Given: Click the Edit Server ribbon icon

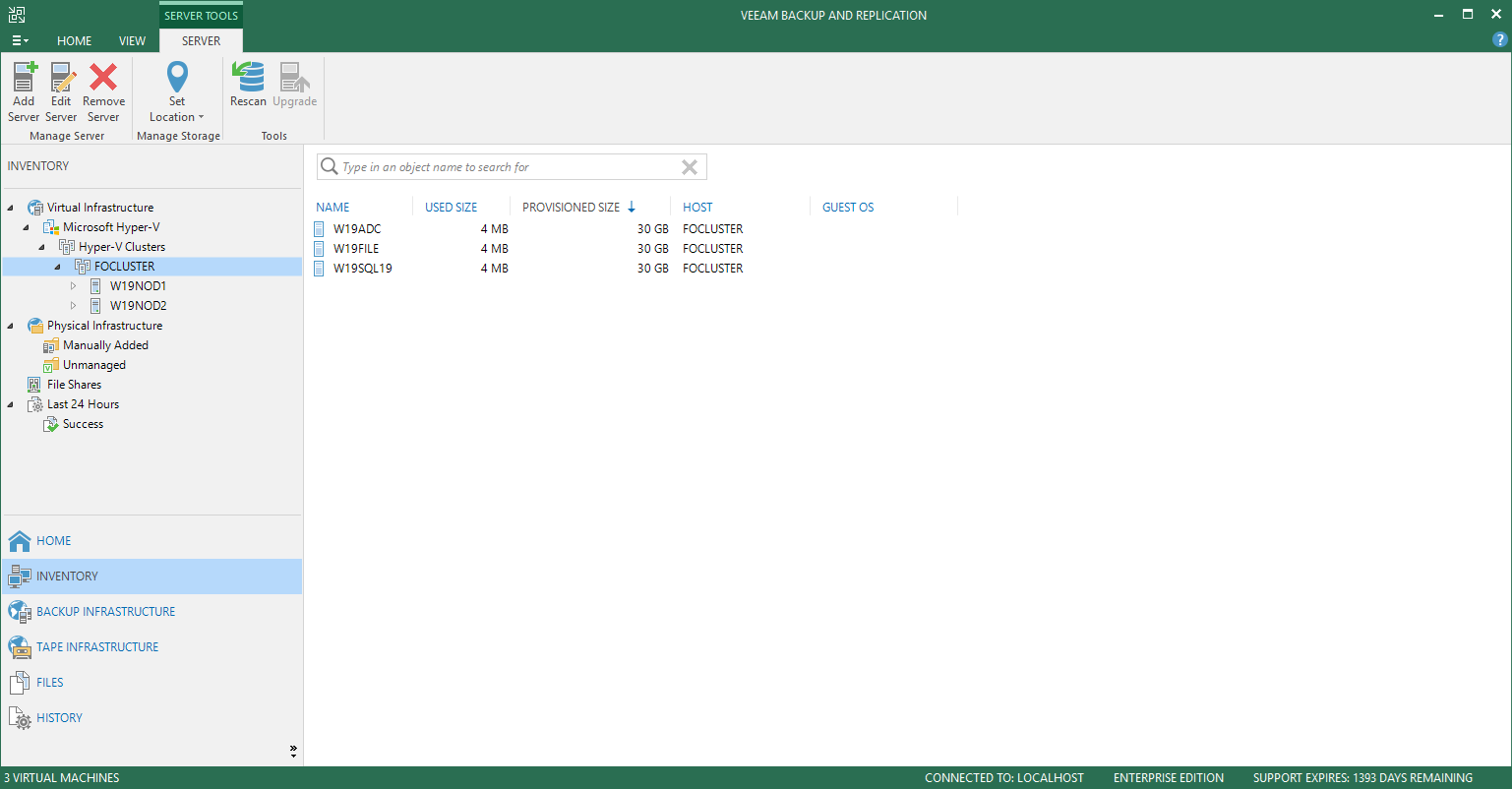Looking at the screenshot, I should pyautogui.click(x=62, y=79).
